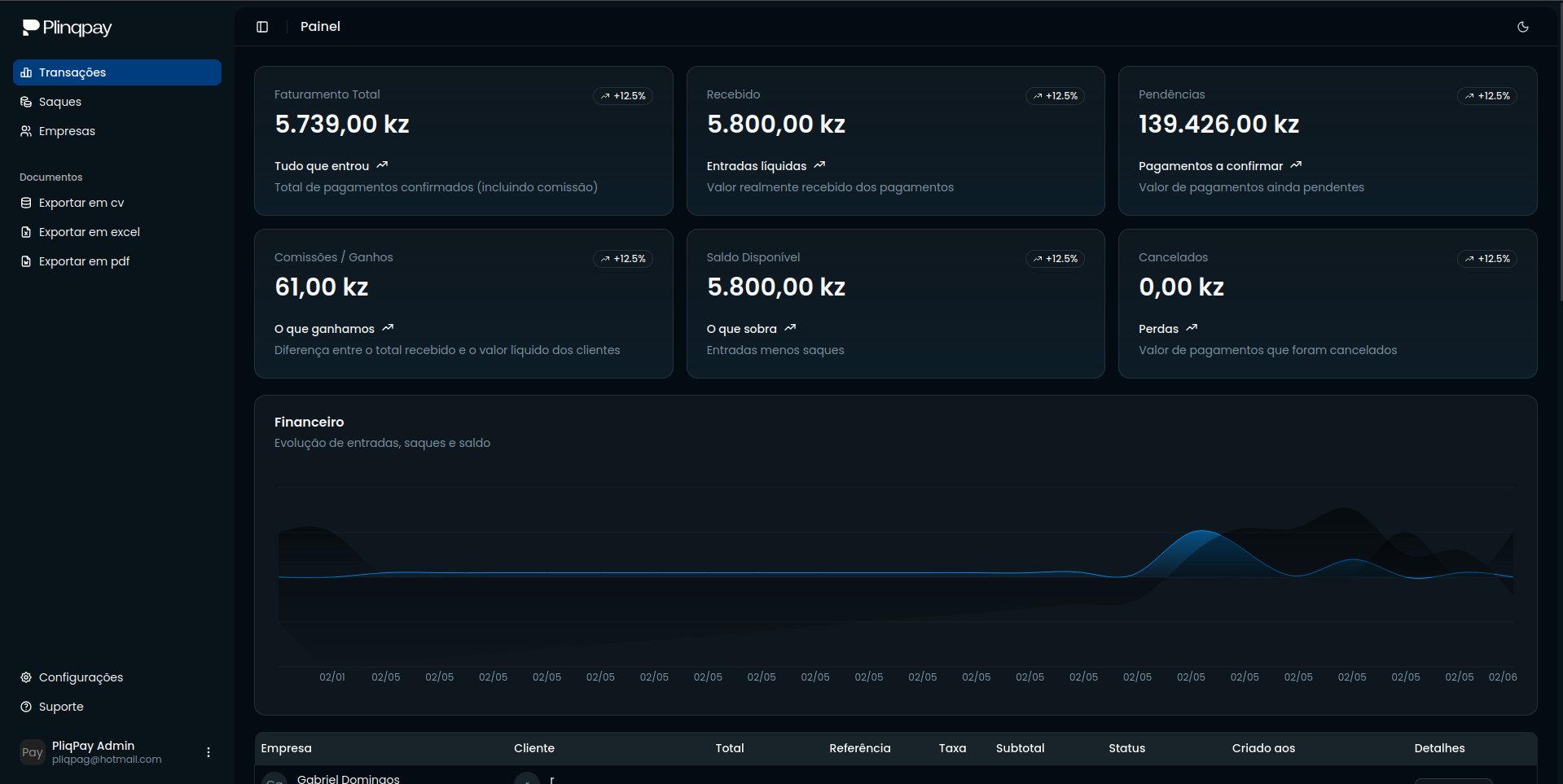Click the +12.5% badge on Cancelados card
1563x784 pixels.
click(x=1486, y=259)
